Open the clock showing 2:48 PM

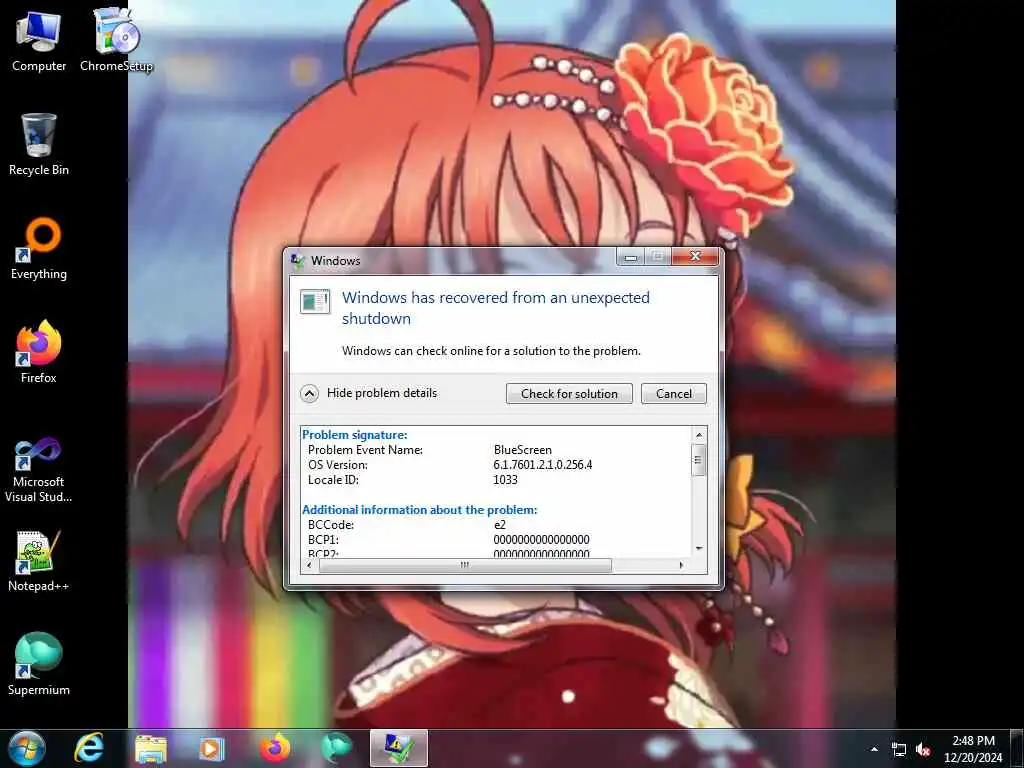point(973,748)
